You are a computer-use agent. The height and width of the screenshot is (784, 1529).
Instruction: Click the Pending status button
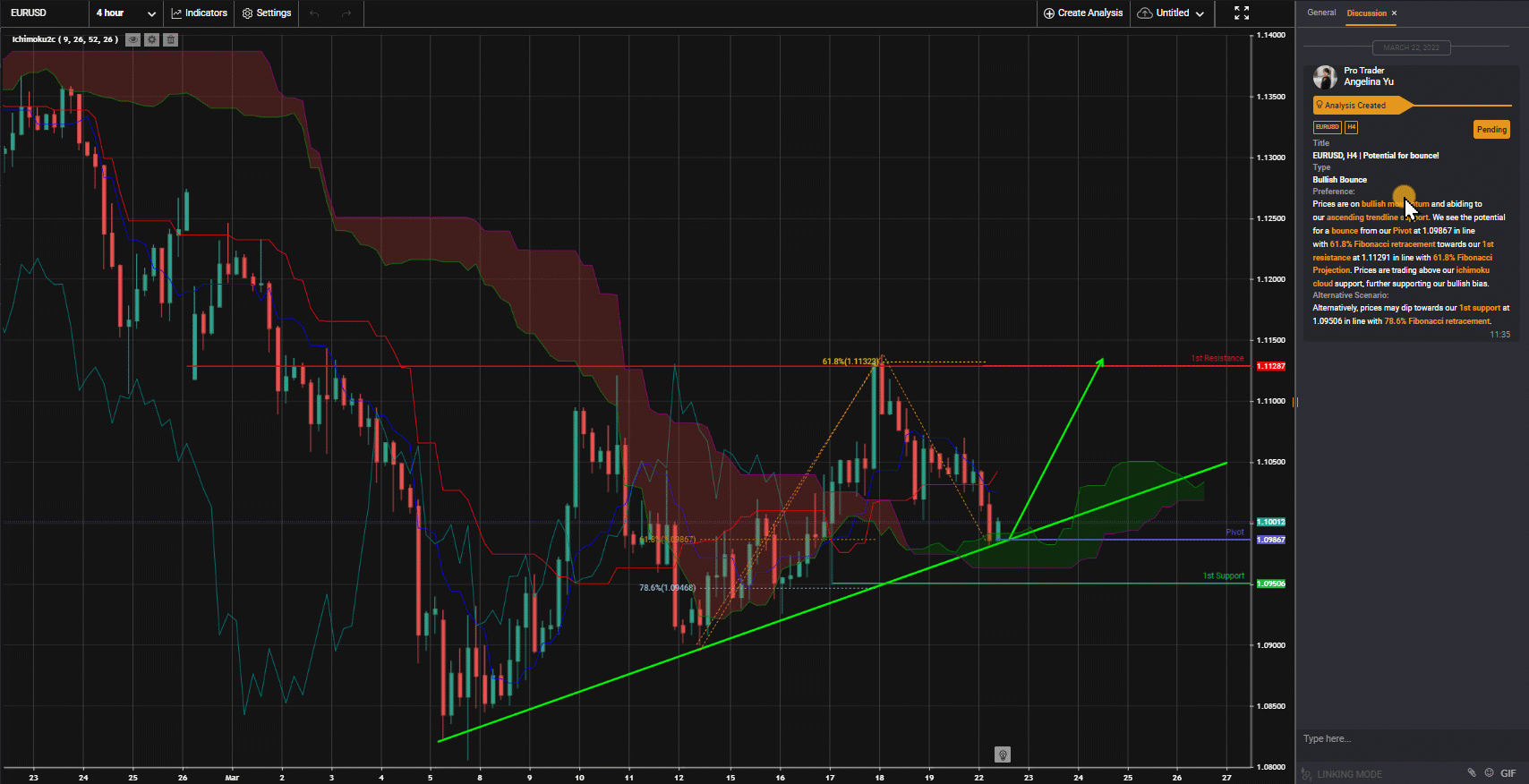tap(1491, 130)
